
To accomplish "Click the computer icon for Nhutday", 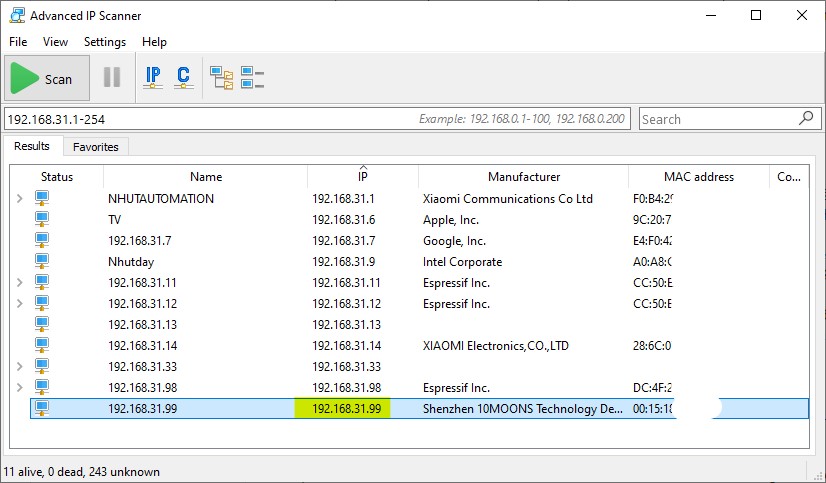I will (x=42, y=261).
